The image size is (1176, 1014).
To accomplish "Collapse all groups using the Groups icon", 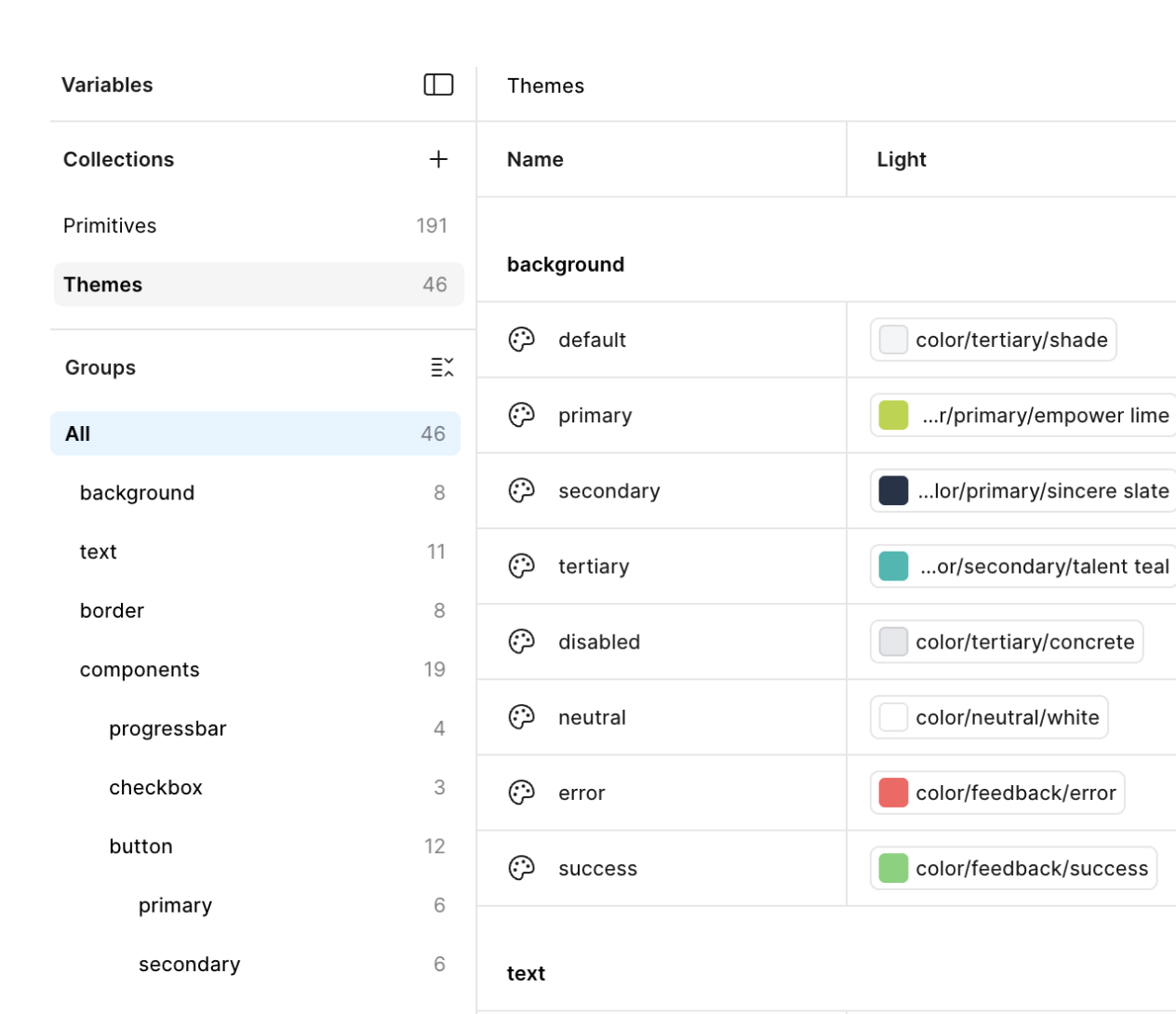I will tap(442, 367).
